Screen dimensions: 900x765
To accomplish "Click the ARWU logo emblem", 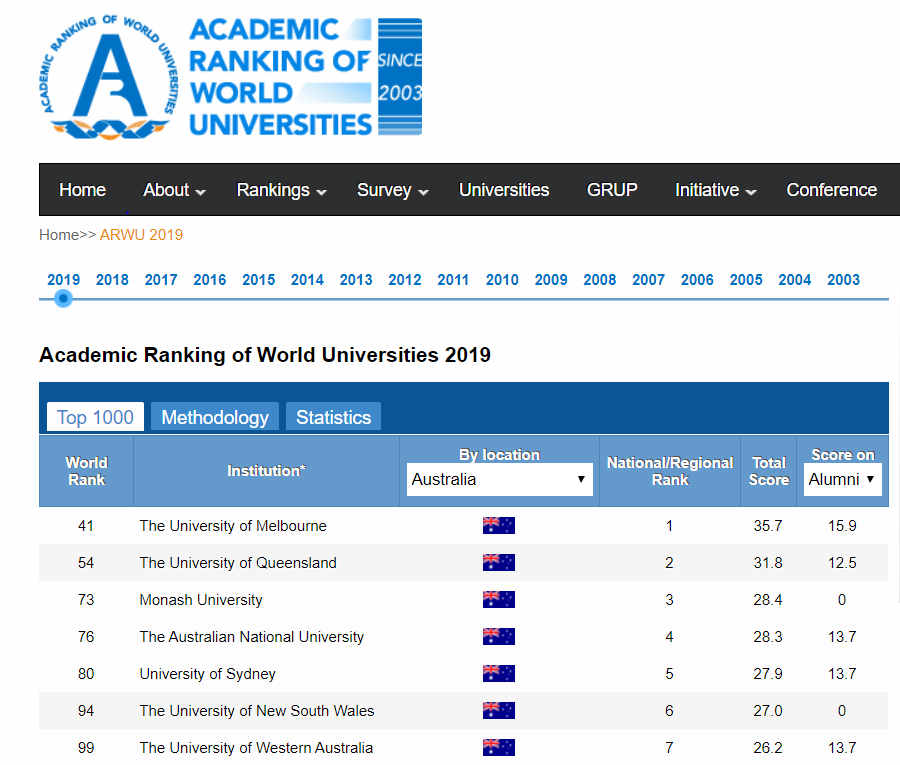I will tap(108, 77).
